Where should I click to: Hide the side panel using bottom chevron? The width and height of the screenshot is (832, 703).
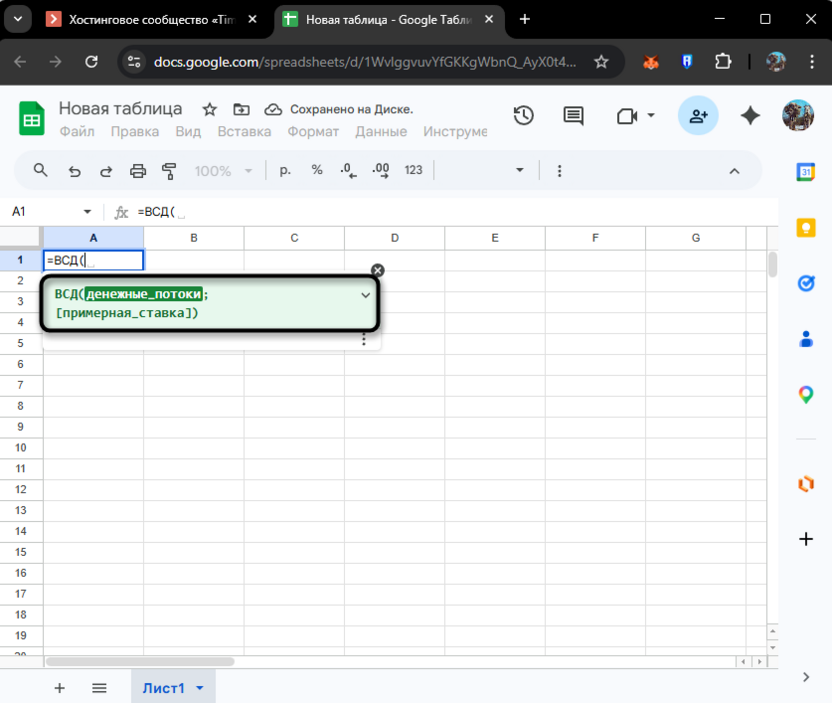tap(806, 677)
